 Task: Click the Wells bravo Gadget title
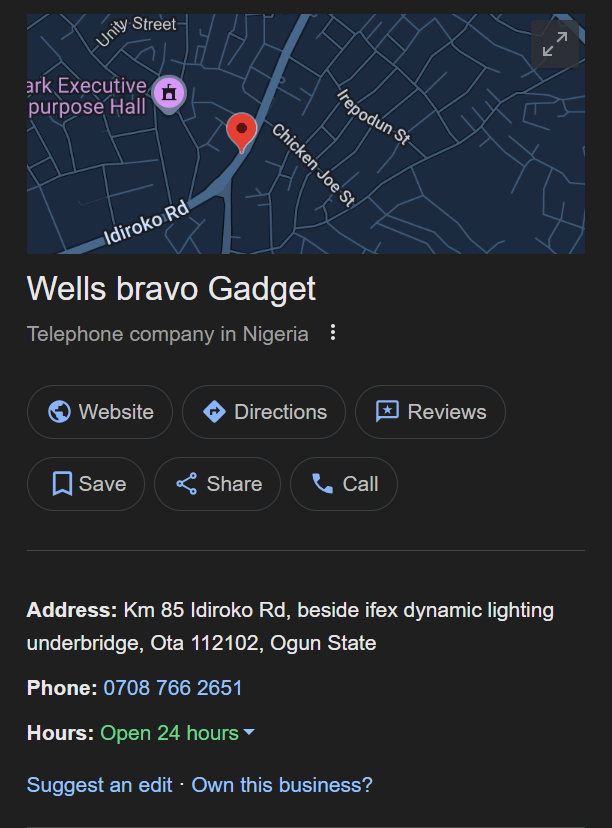171,288
